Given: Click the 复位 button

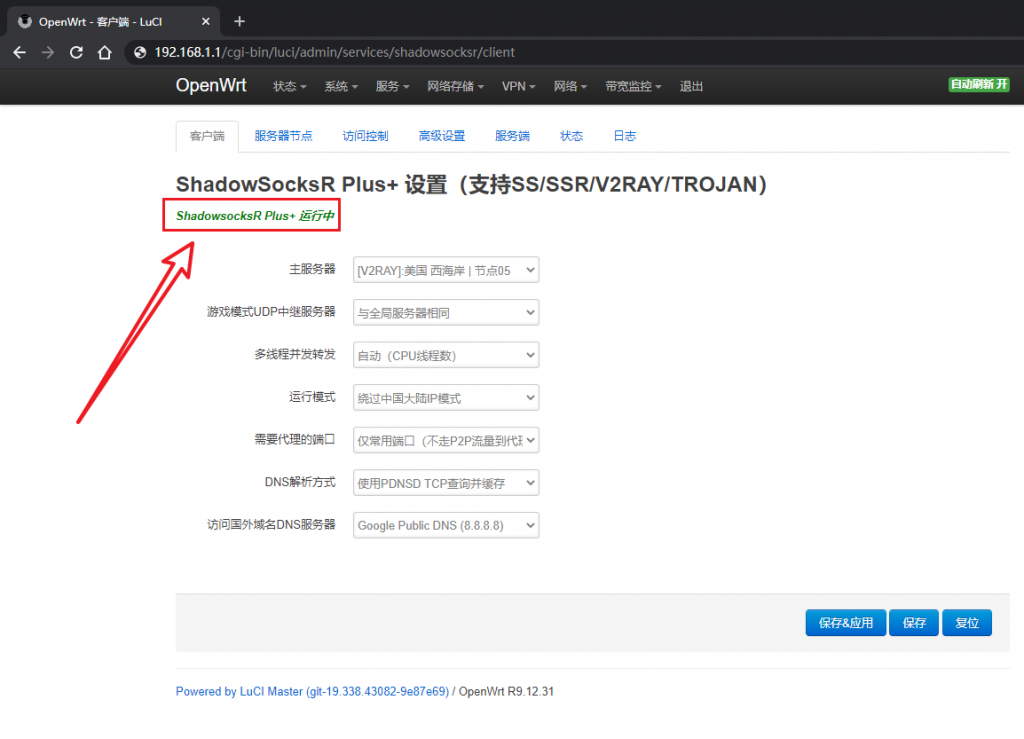Looking at the screenshot, I should (967, 623).
